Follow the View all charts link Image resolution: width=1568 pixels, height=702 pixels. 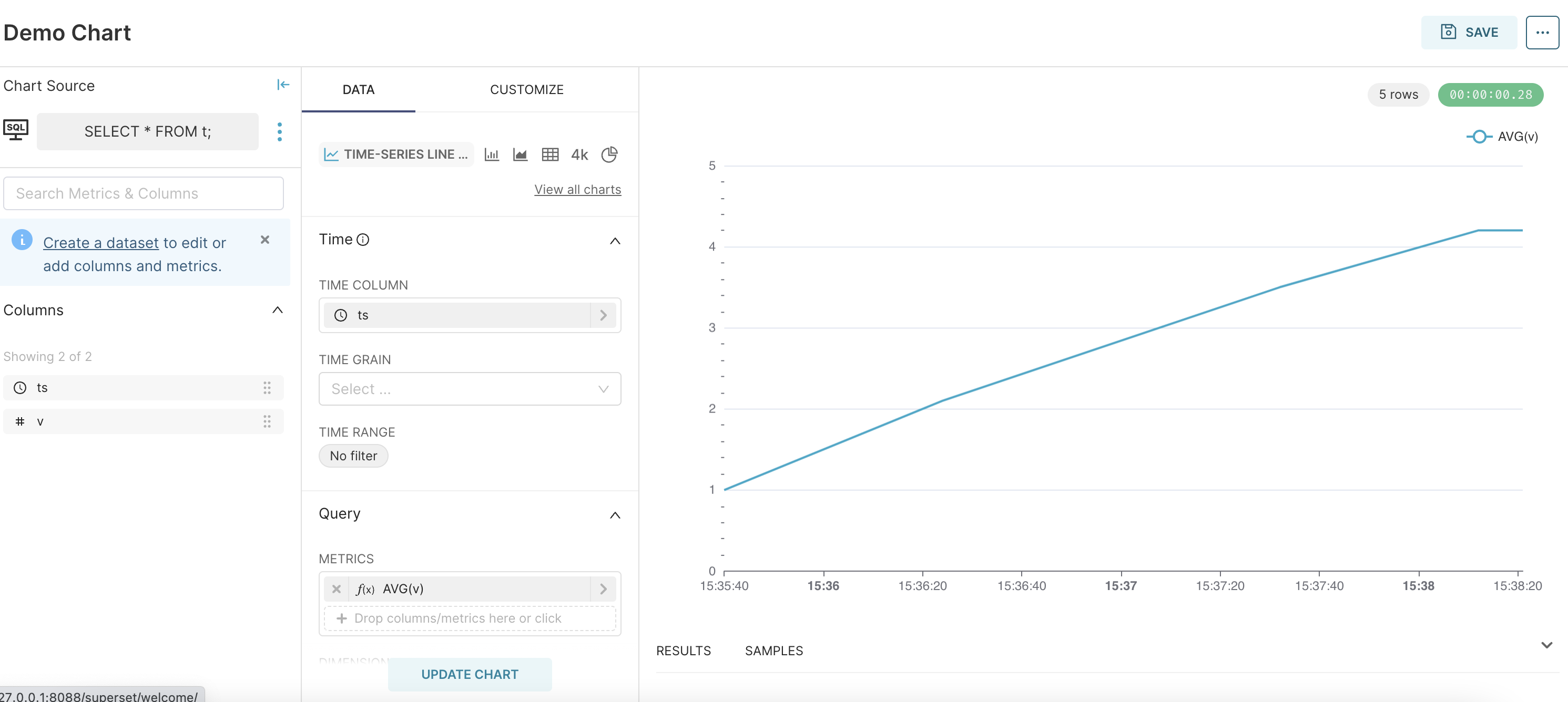(577, 189)
